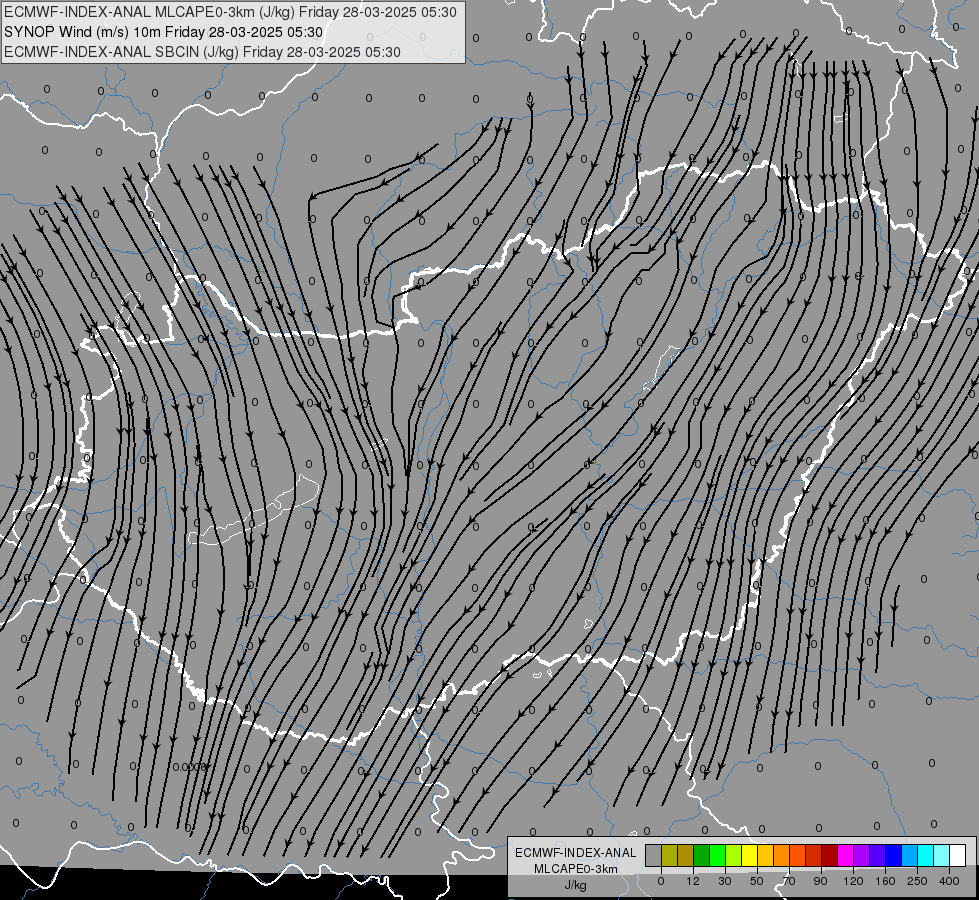Click the MLCAPE0-3km title line
The height and width of the screenshot is (900, 979).
(x=230, y=12)
